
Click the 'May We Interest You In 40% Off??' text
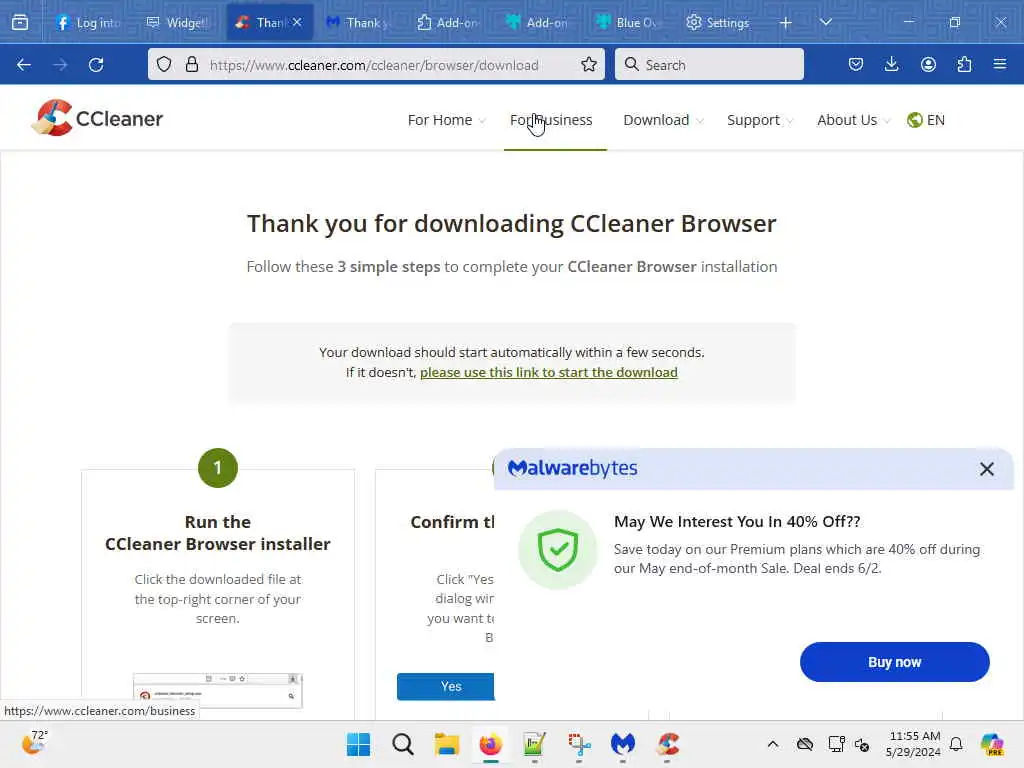click(x=737, y=522)
